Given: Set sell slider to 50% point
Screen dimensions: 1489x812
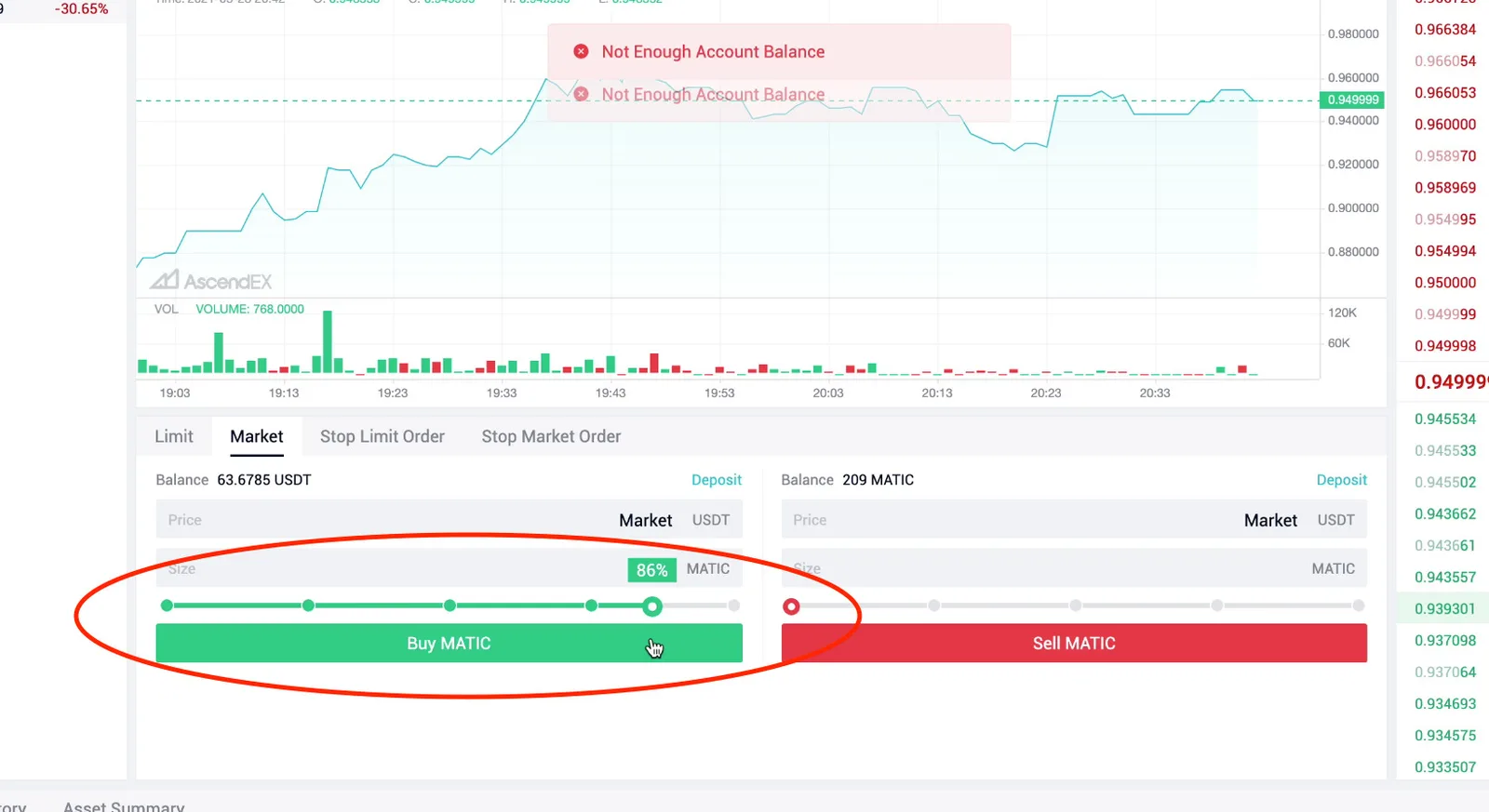Looking at the screenshot, I should pos(1075,606).
